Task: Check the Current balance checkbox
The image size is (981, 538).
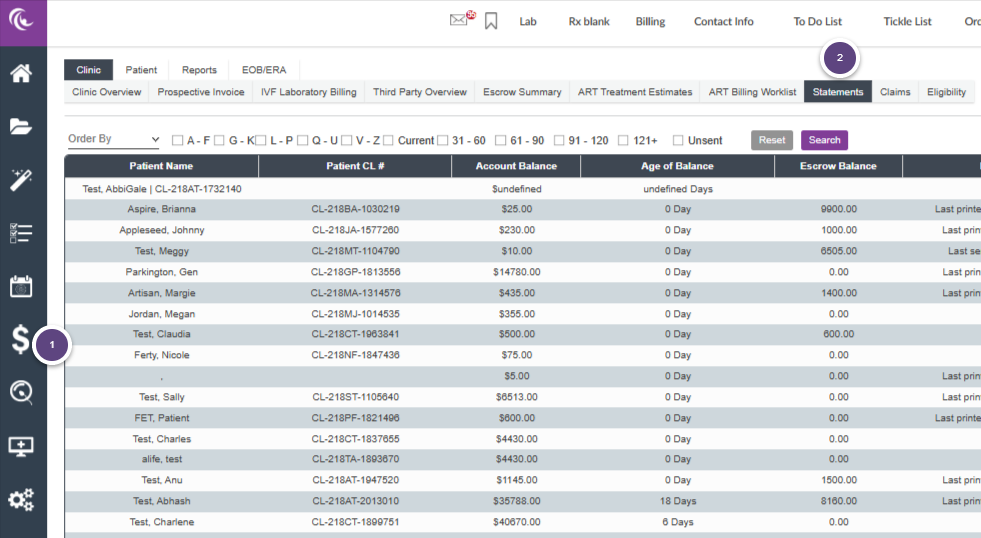Action: point(388,141)
